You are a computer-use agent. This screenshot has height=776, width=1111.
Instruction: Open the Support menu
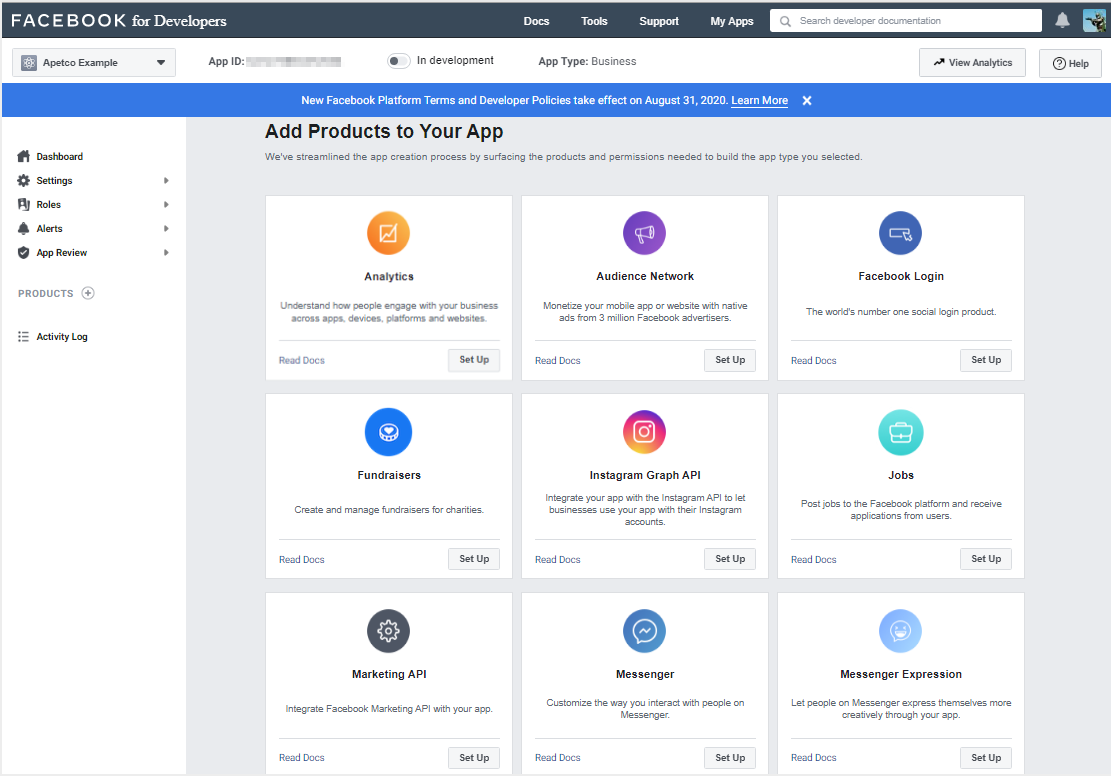[x=658, y=21]
